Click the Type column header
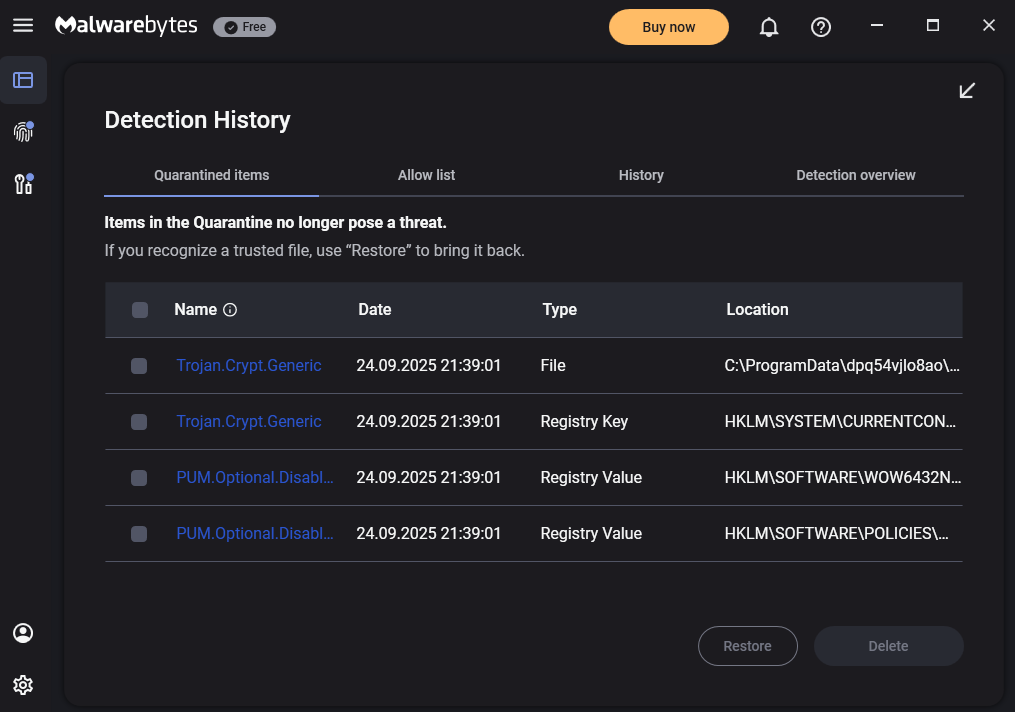Screen dimensions: 1015x712 [x=559, y=309]
